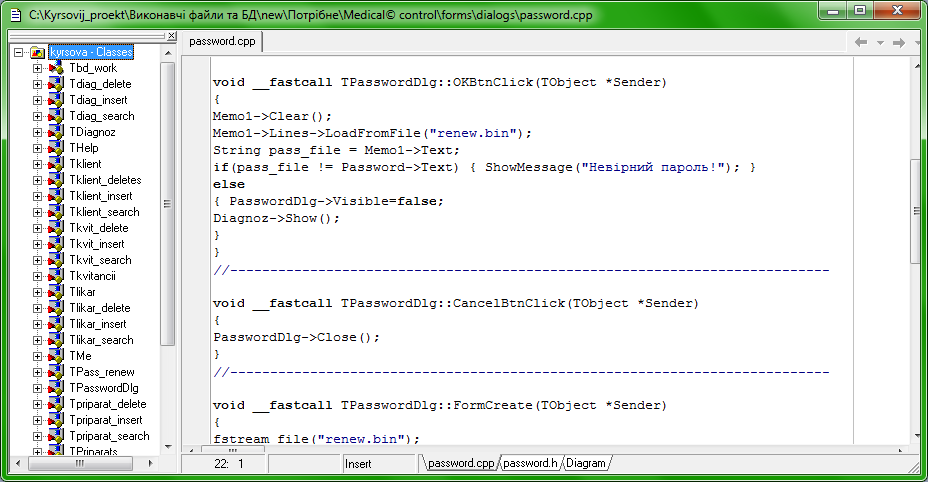Expand the Tklient class node
This screenshot has width=928, height=482.
coord(37,164)
